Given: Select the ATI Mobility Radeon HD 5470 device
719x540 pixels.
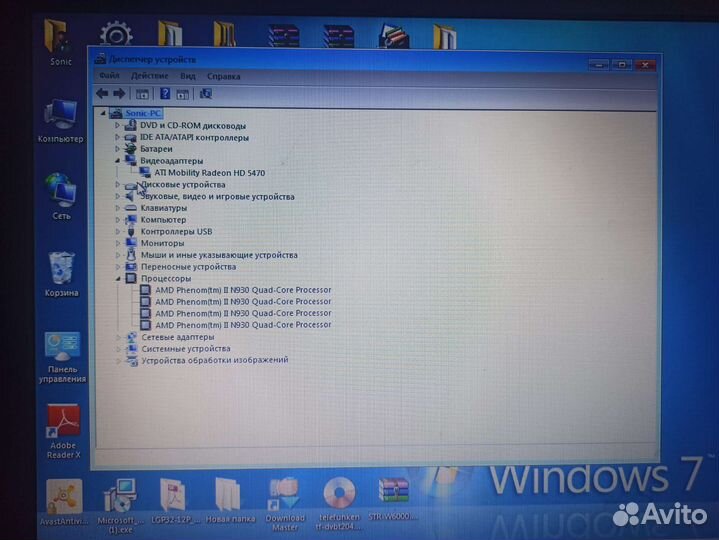Looking at the screenshot, I should (209, 173).
